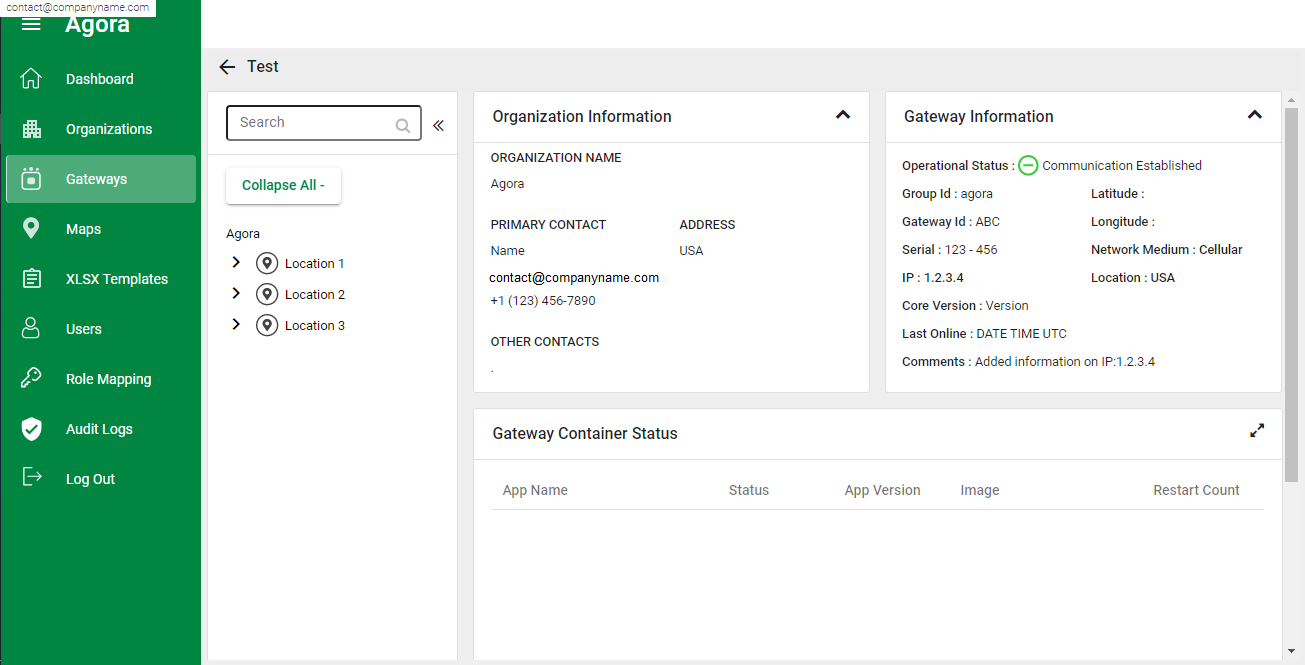Select Log Out in the sidebar

pyautogui.click(x=100, y=479)
